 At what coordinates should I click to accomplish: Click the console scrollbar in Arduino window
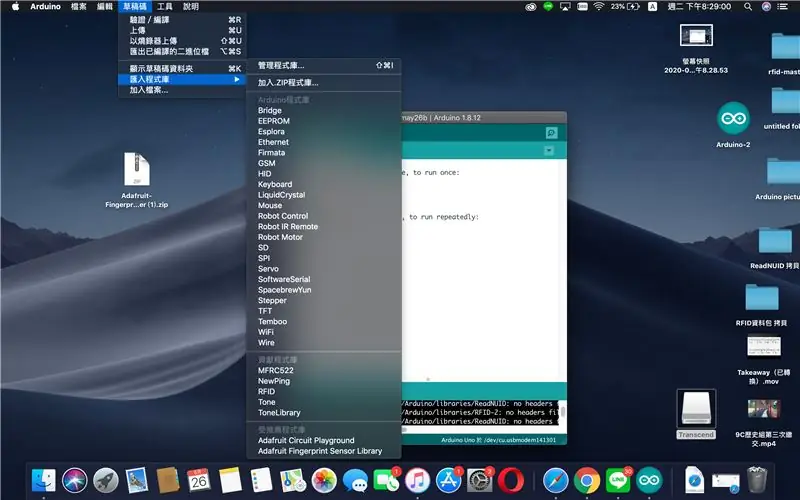click(563, 412)
